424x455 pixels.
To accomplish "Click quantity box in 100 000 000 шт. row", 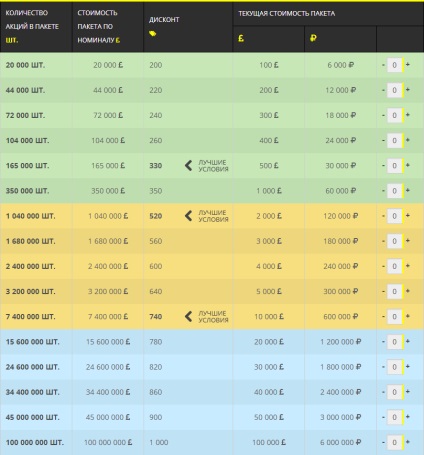I will [395, 442].
